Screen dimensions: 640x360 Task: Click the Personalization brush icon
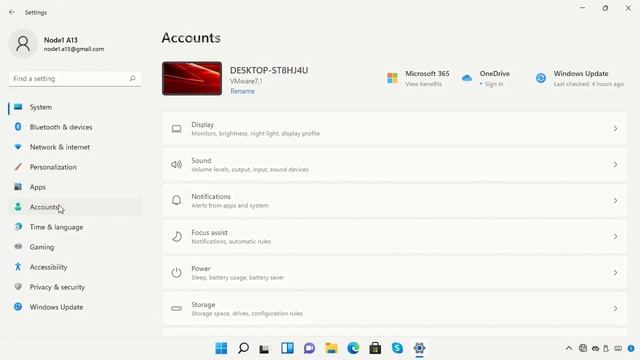tap(18, 167)
